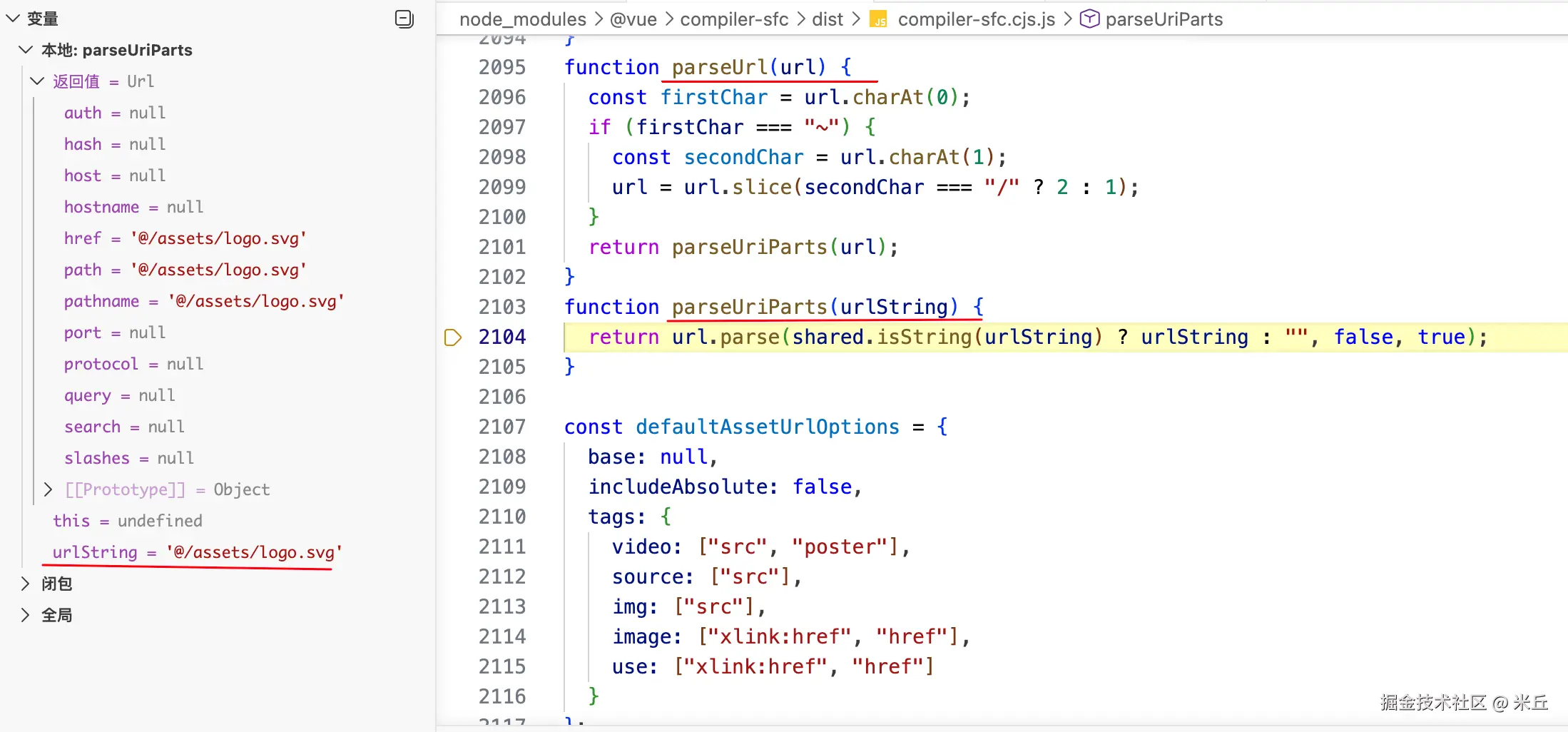
Task: Open the compiler-sfc.cjs.js breadcrumb file
Action: [x=977, y=19]
